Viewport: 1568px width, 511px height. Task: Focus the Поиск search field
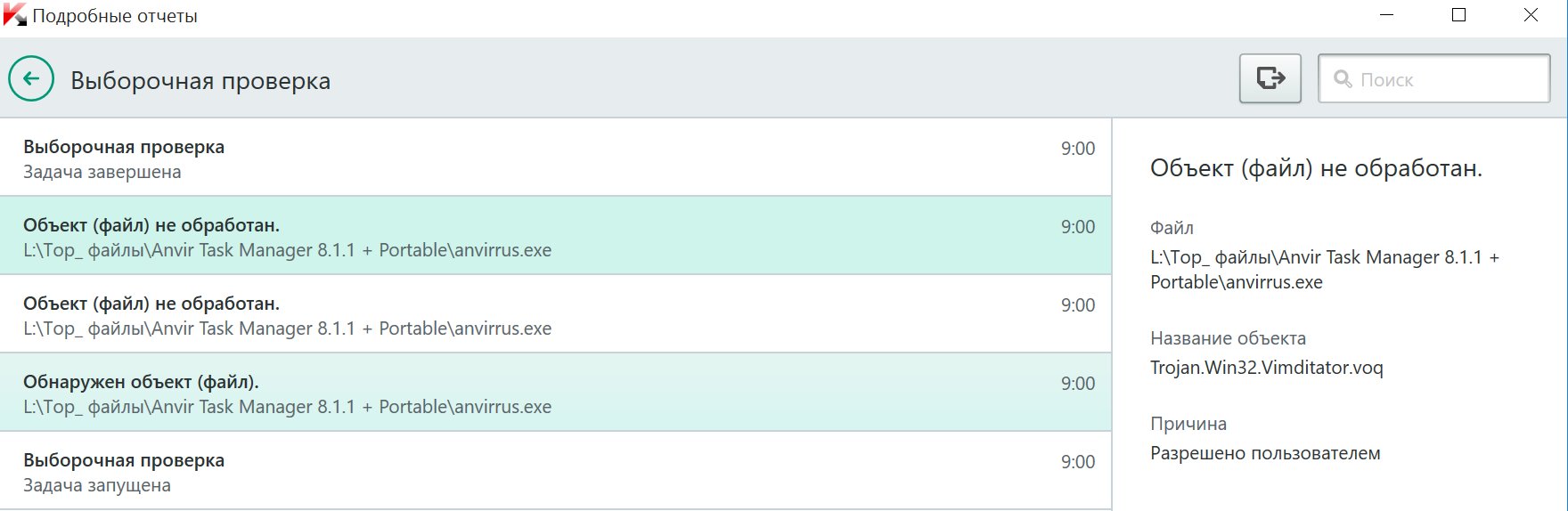(x=1434, y=79)
